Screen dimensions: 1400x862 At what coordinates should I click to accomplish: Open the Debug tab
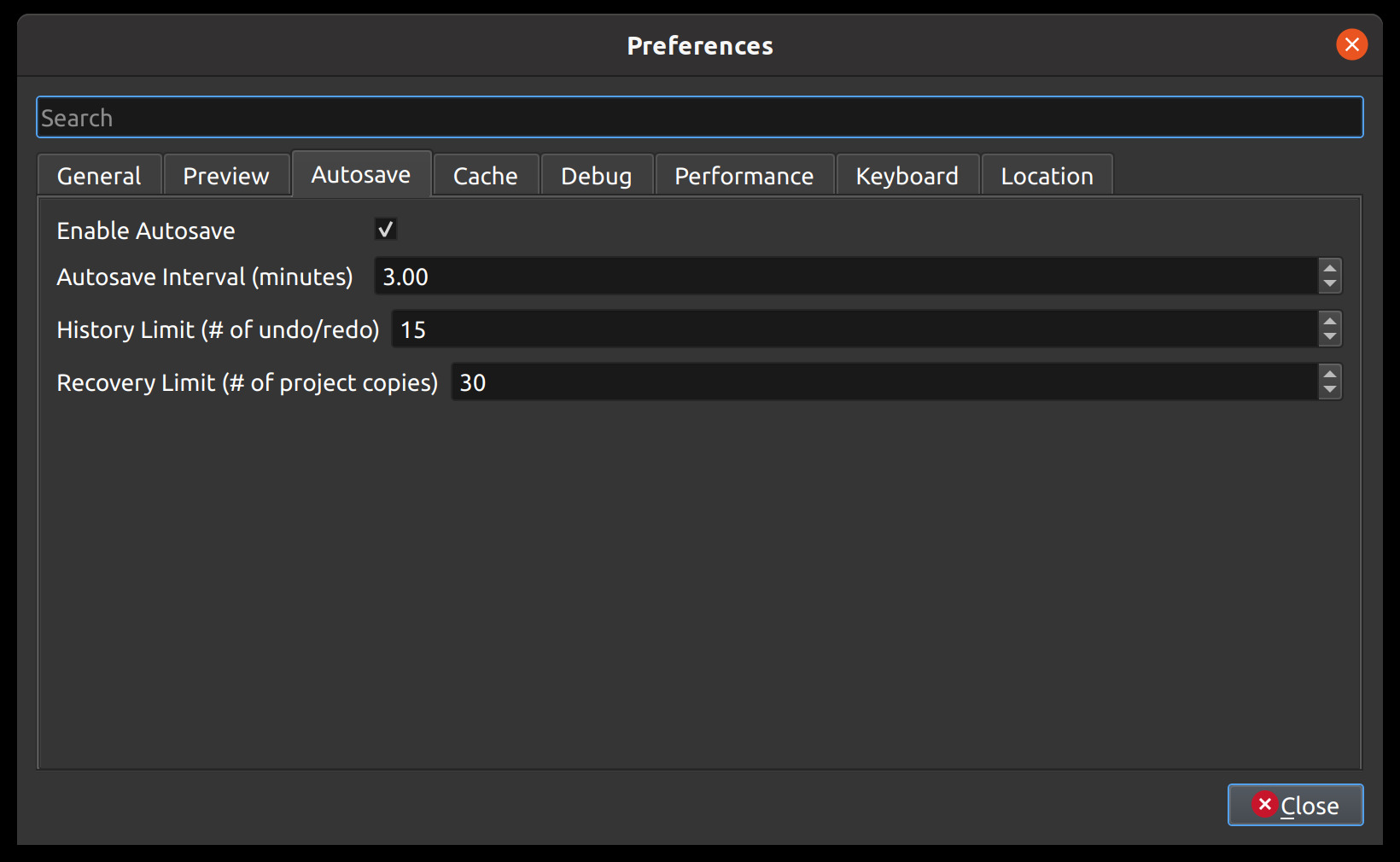click(596, 175)
